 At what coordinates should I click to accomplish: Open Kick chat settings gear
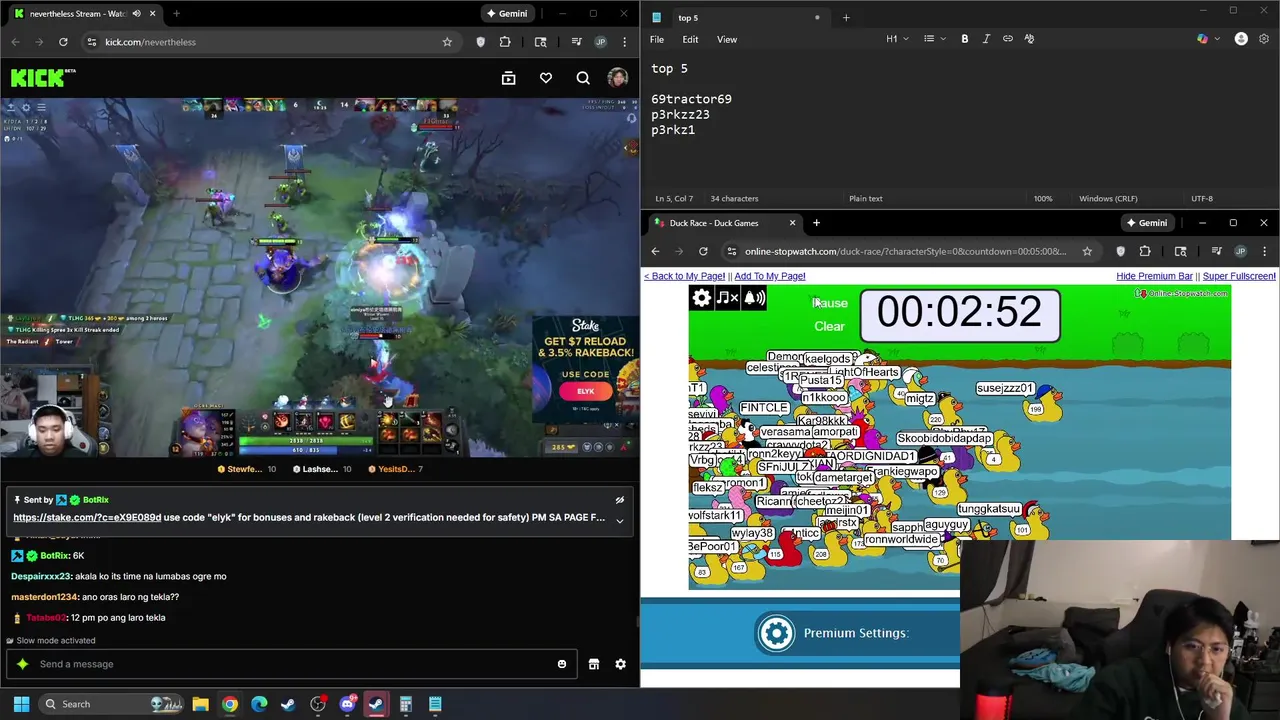pos(620,664)
